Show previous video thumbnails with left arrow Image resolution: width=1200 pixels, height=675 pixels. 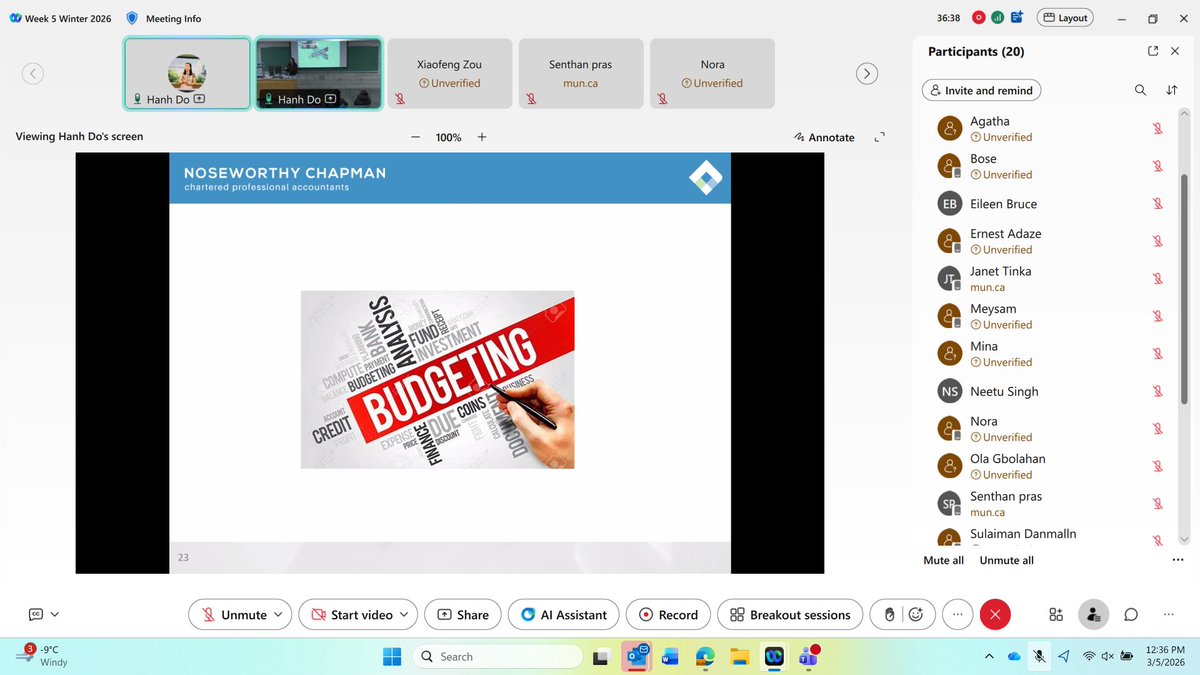click(33, 73)
